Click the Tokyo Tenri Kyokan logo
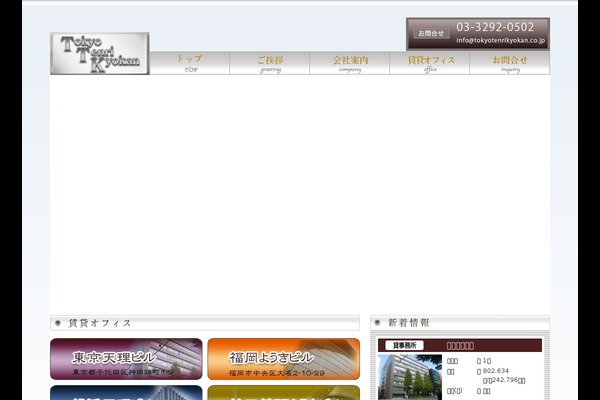 [x=99, y=54]
